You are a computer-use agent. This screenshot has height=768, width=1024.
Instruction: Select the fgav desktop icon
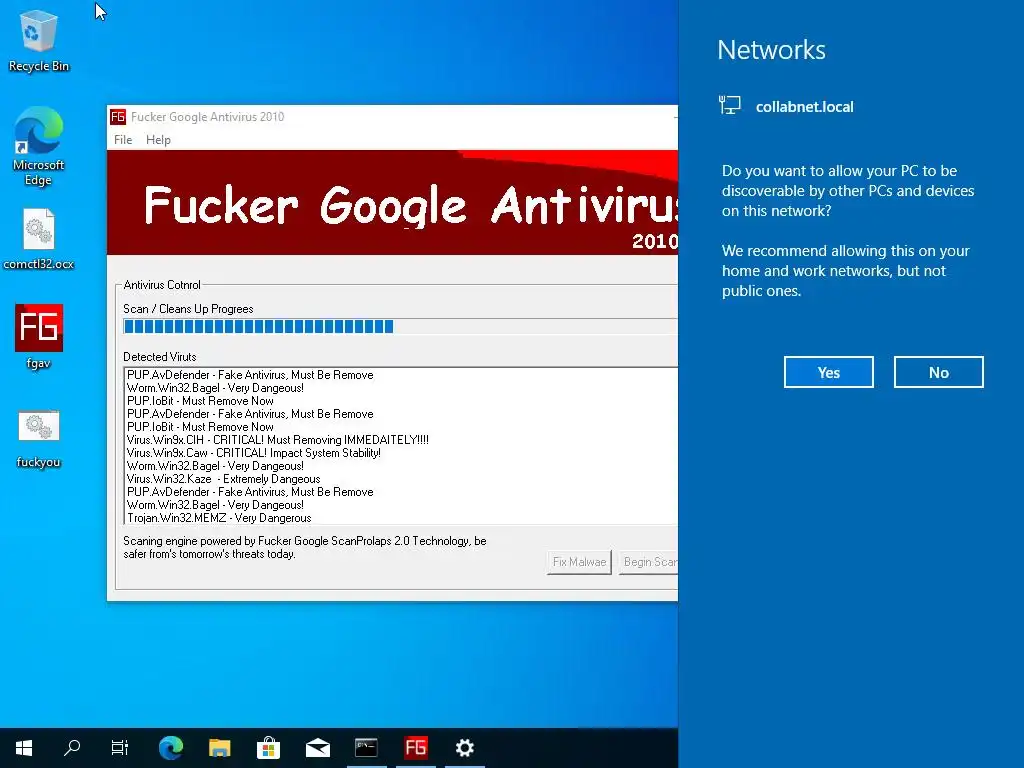[39, 337]
